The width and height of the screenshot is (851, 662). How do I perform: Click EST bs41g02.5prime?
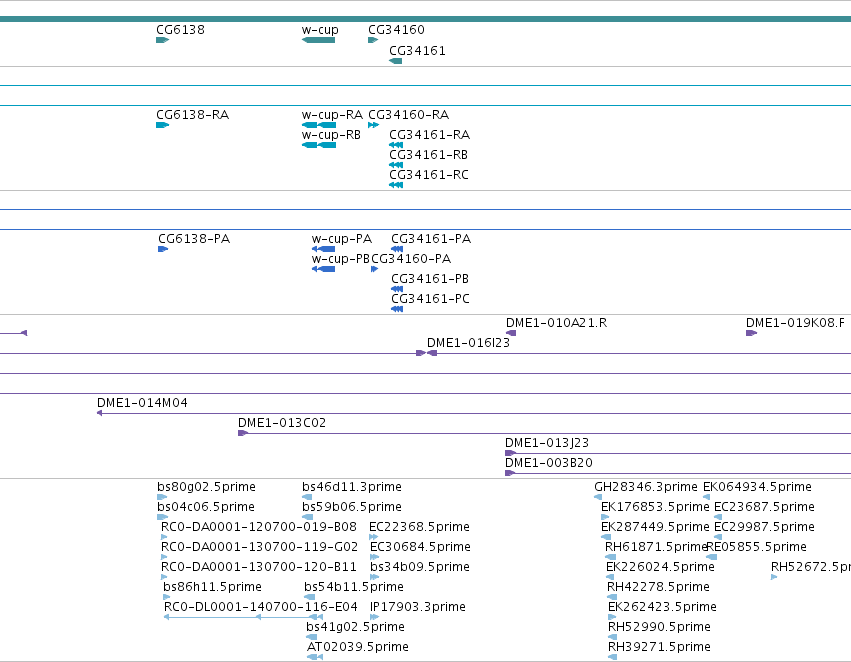[355, 628]
